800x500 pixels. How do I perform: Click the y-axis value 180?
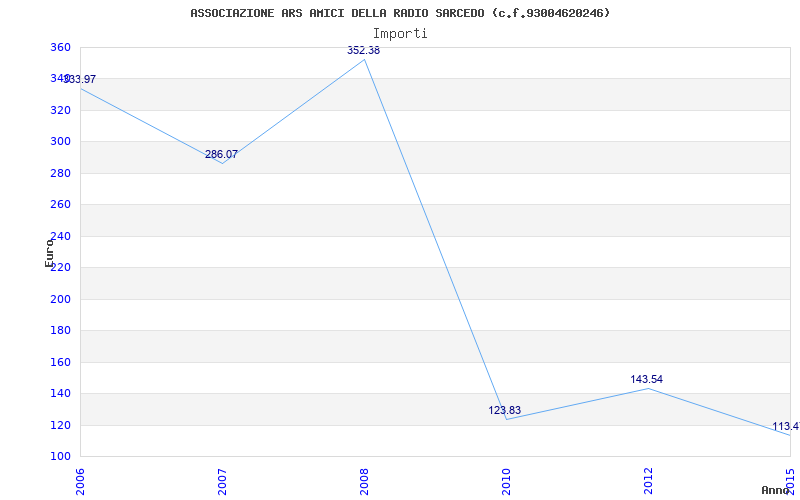coord(60,331)
